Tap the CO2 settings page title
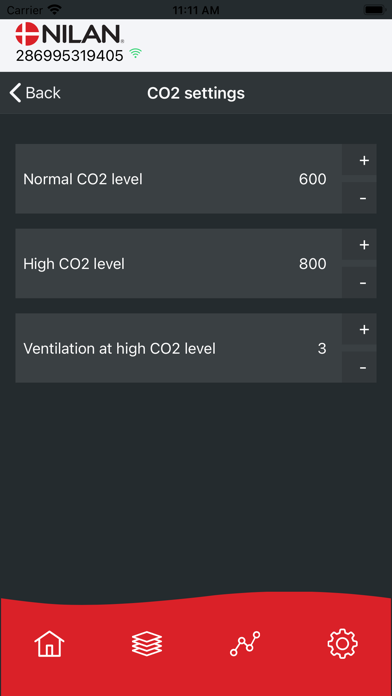Image resolution: width=392 pixels, height=696 pixels. tap(196, 93)
